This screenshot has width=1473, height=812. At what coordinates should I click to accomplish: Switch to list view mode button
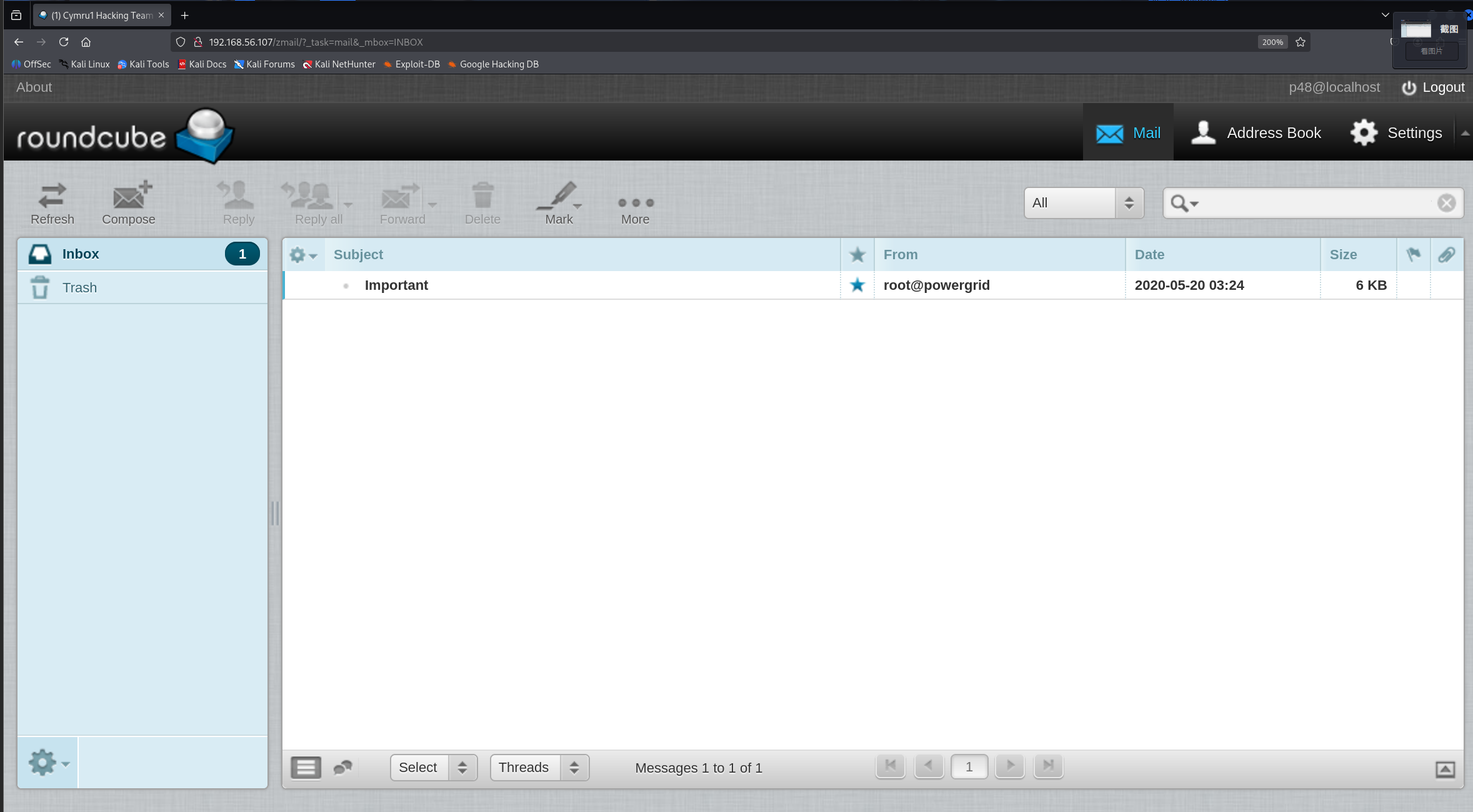click(306, 768)
